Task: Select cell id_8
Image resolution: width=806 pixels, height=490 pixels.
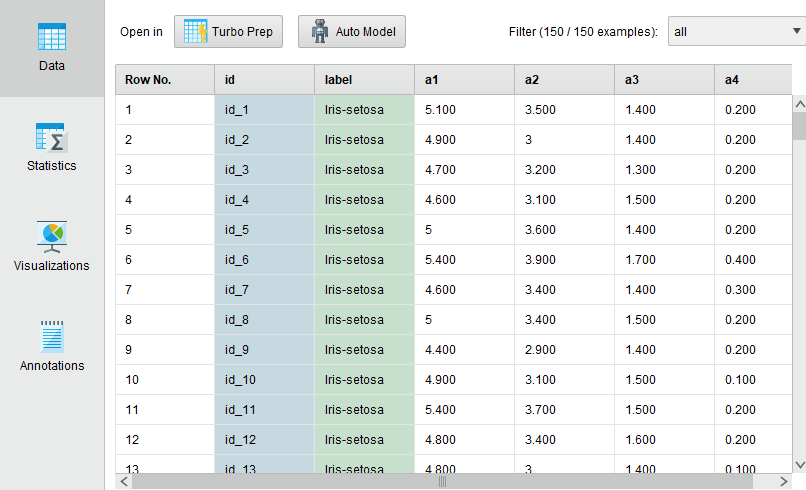Action: coord(264,320)
